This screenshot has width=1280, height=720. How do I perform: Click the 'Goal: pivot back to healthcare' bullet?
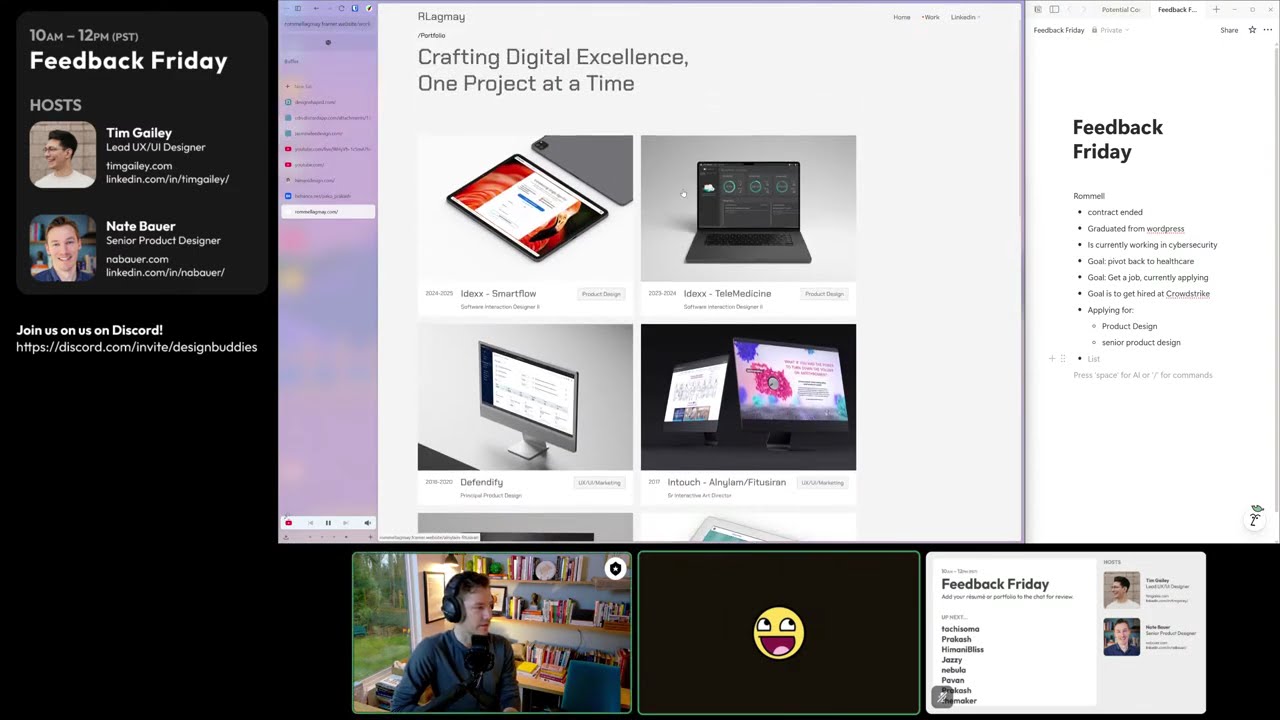pyautogui.click(x=1141, y=261)
